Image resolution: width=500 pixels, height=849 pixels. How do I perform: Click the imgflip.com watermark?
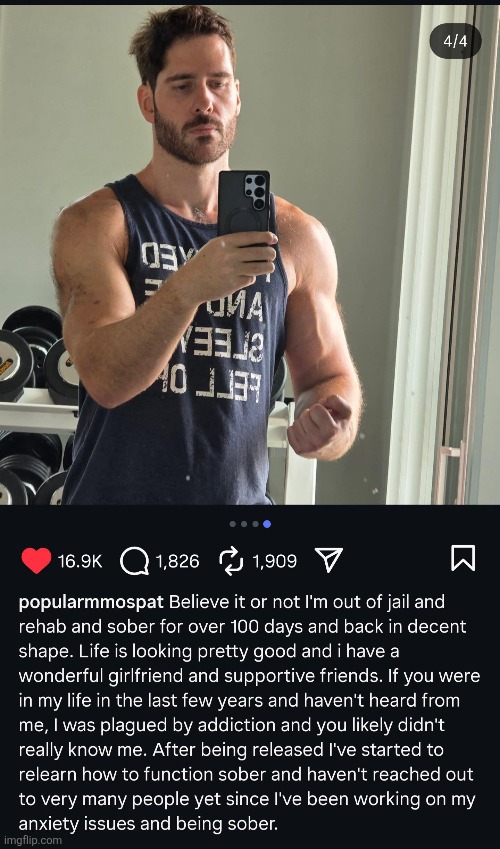click(31, 840)
